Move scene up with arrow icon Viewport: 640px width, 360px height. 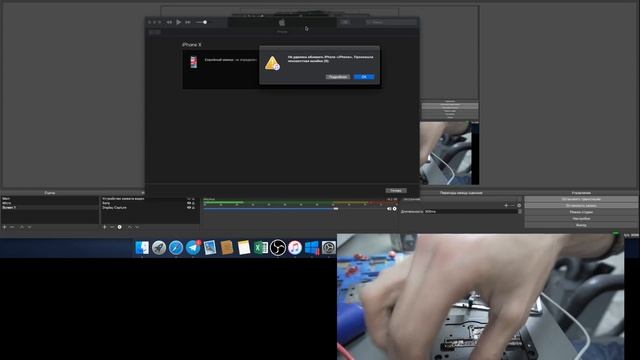(x=22, y=227)
